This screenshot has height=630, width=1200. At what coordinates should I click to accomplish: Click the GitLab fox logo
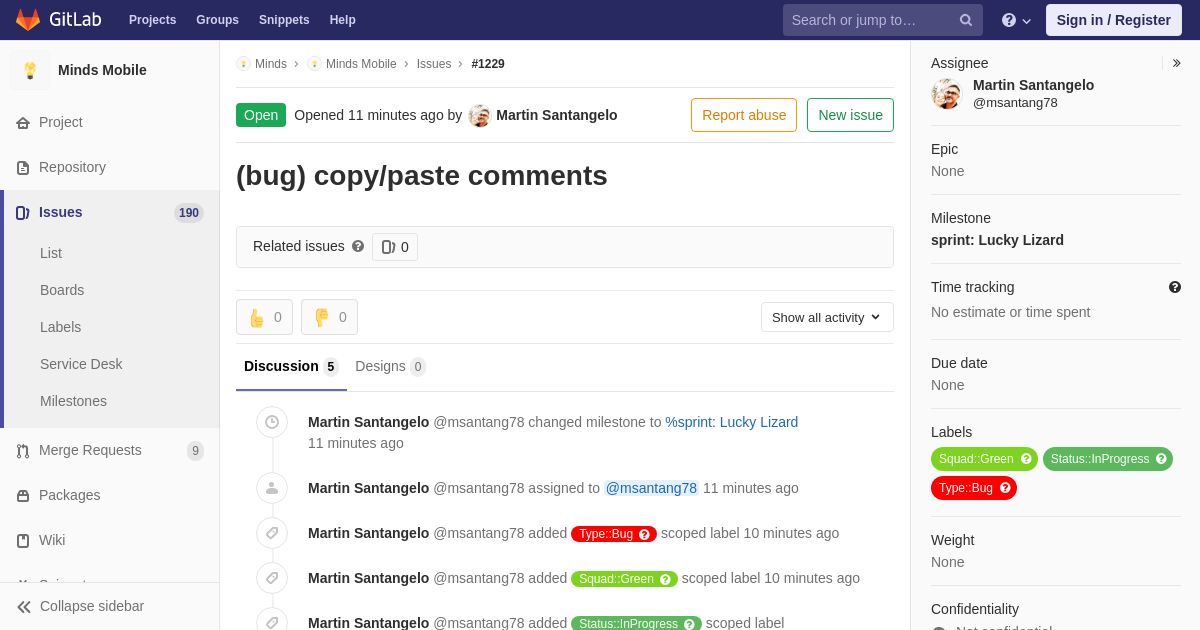[x=28, y=20]
